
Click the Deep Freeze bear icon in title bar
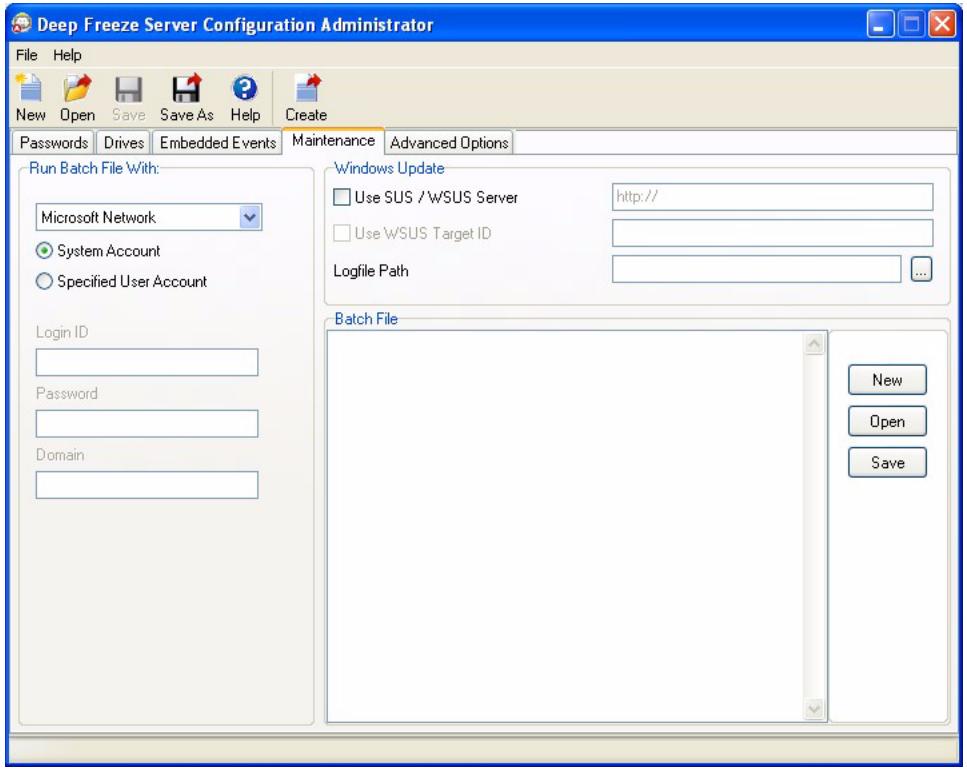(21, 23)
